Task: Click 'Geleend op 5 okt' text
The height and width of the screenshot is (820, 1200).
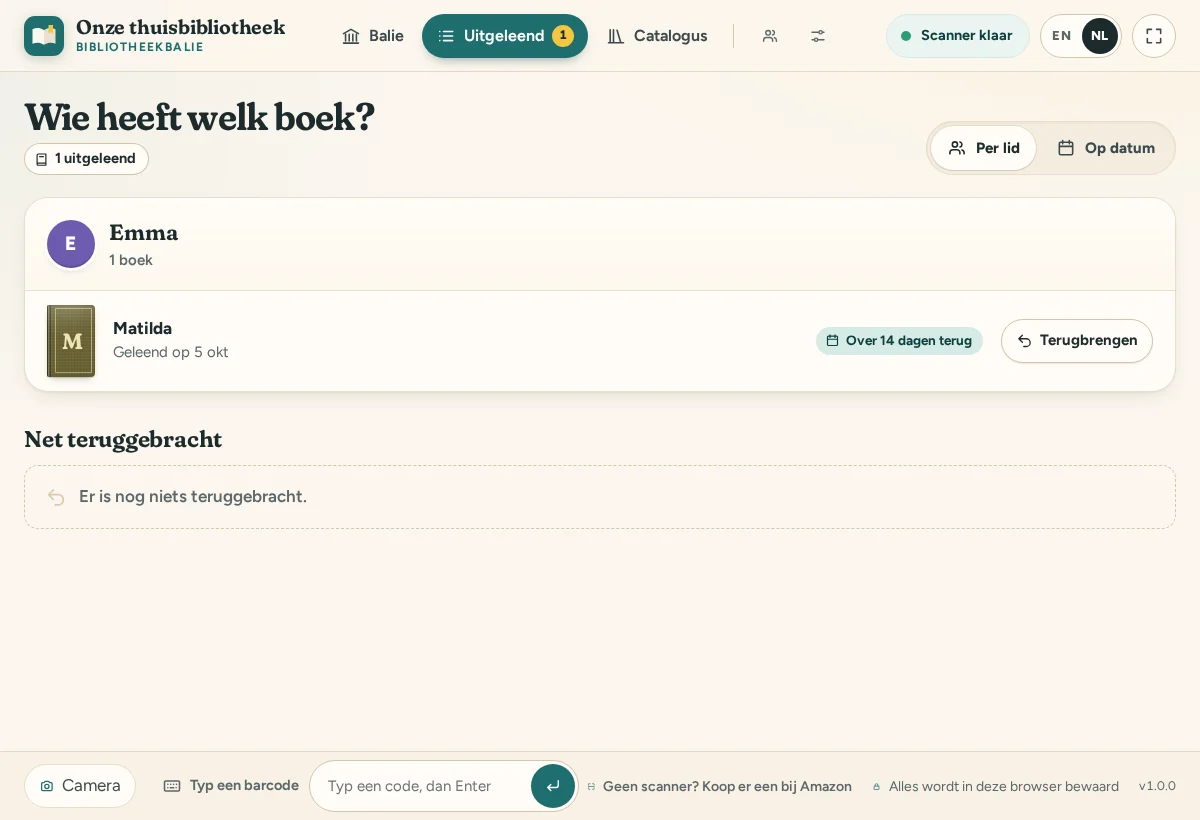Action: click(171, 352)
